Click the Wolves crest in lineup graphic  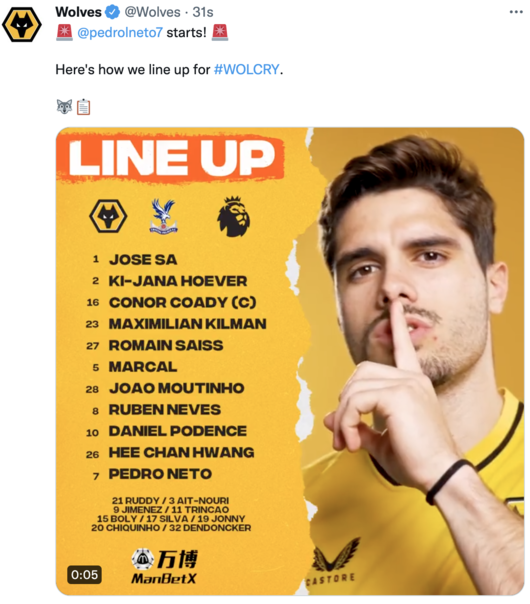pos(108,216)
